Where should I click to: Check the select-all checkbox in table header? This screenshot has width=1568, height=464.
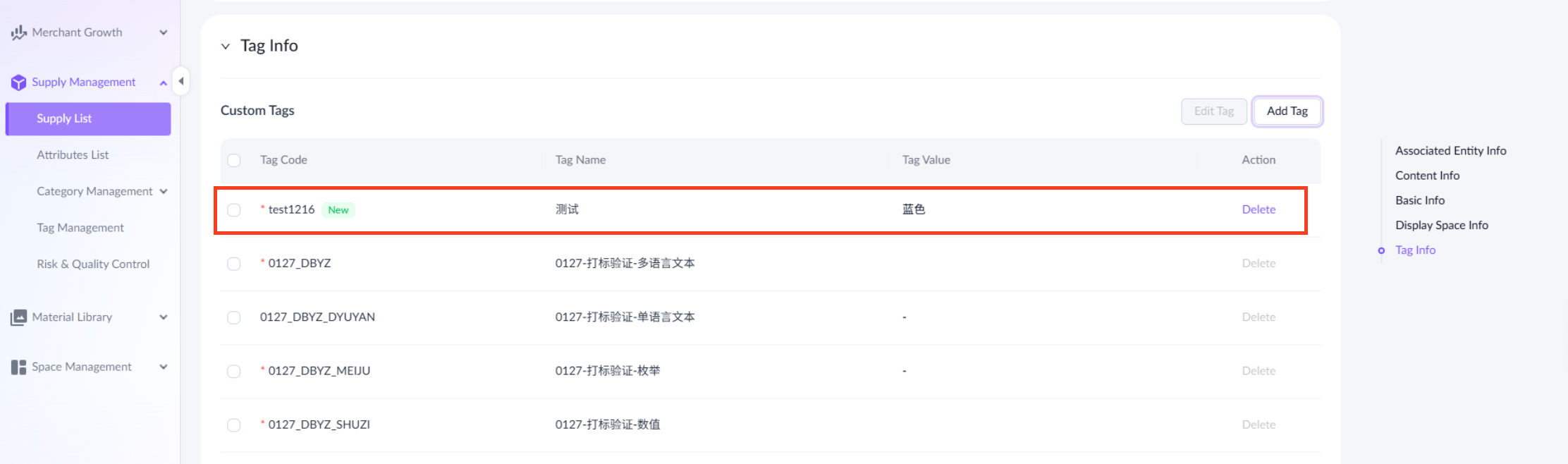click(x=234, y=160)
